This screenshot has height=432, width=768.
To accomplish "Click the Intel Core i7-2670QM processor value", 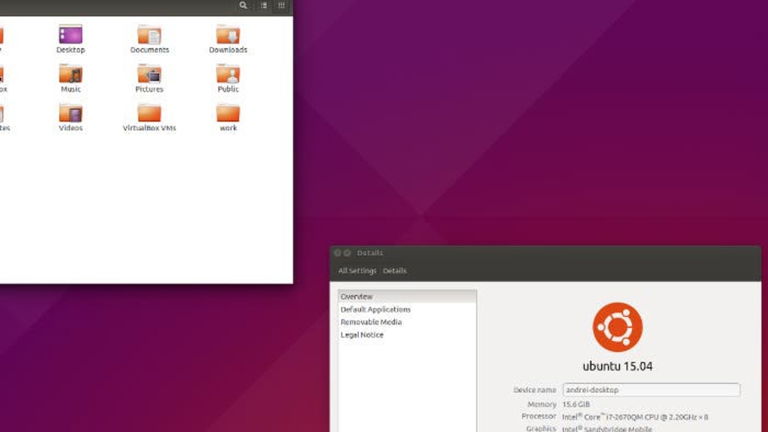I will pyautogui.click(x=635, y=417).
